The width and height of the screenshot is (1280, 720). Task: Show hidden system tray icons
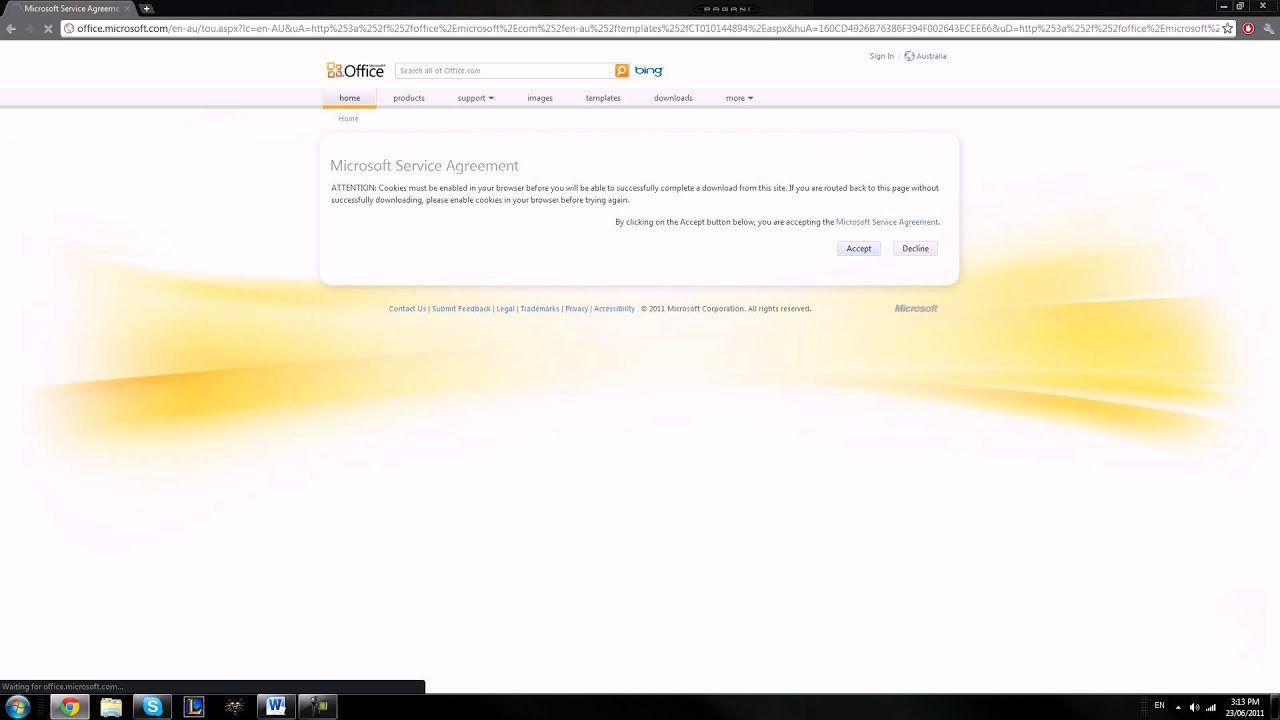(1178, 707)
